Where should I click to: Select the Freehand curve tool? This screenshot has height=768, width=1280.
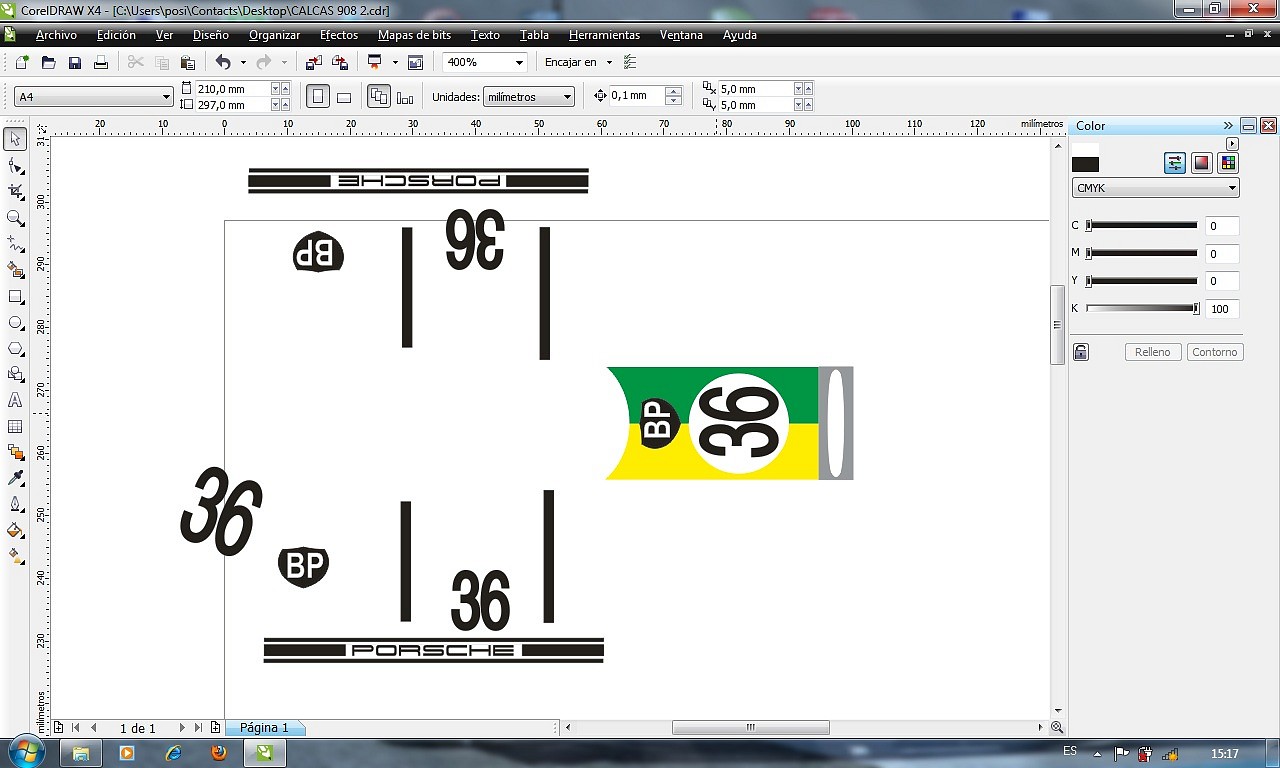coord(15,243)
